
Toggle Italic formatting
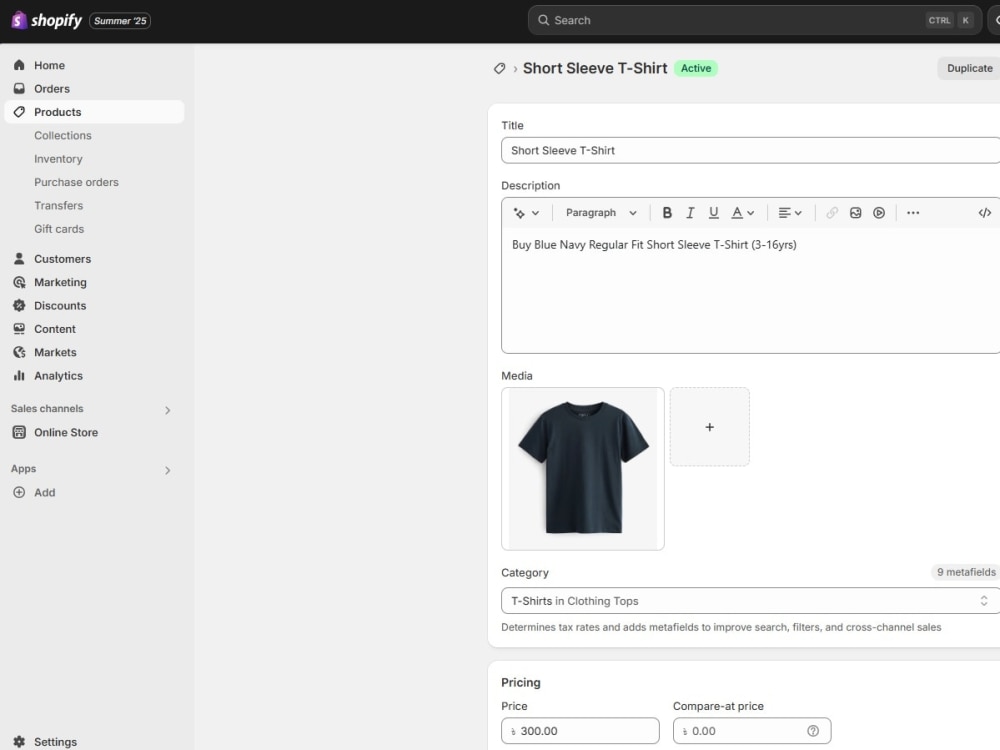click(x=690, y=213)
